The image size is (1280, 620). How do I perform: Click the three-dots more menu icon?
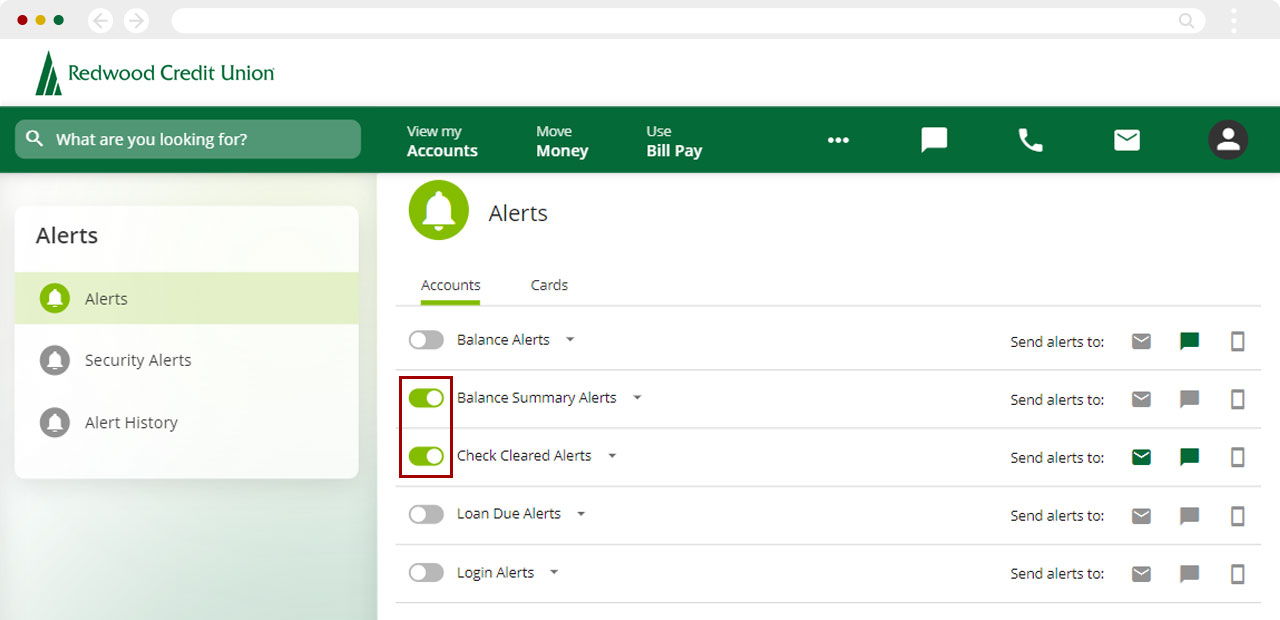point(838,140)
